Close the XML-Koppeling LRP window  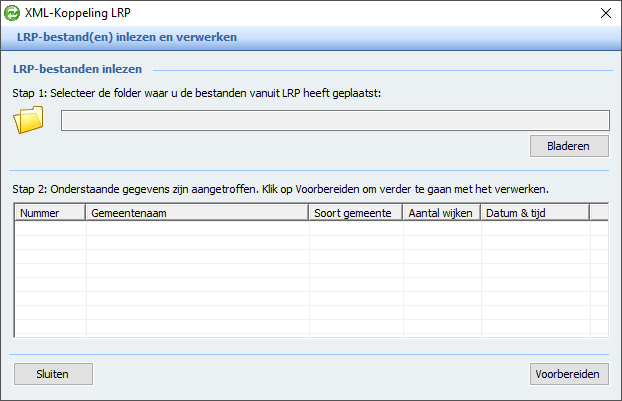606,13
